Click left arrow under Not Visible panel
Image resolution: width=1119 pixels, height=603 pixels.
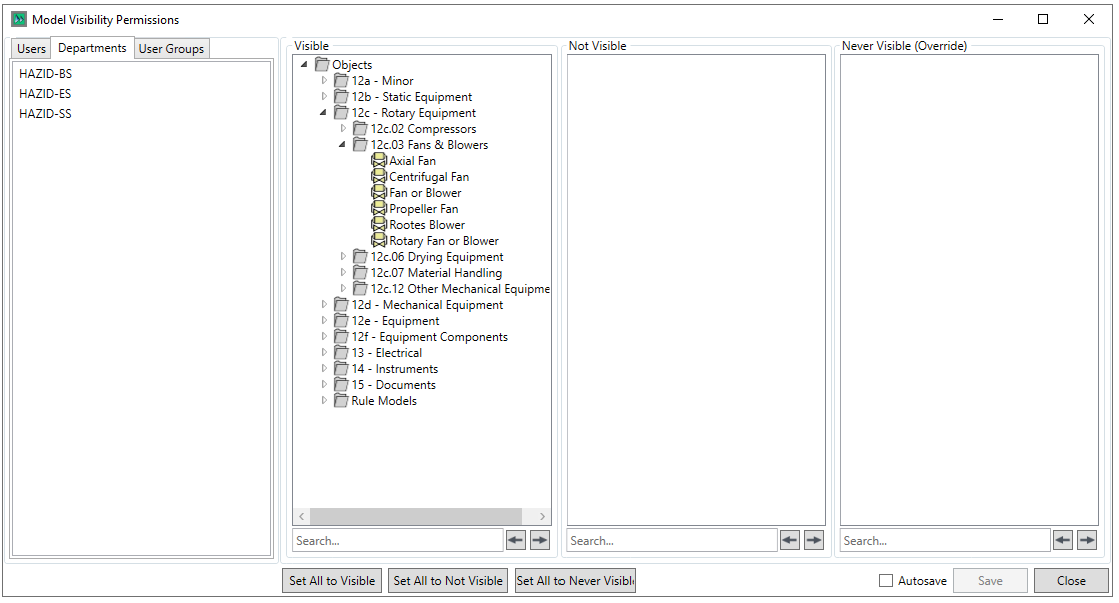(x=790, y=540)
